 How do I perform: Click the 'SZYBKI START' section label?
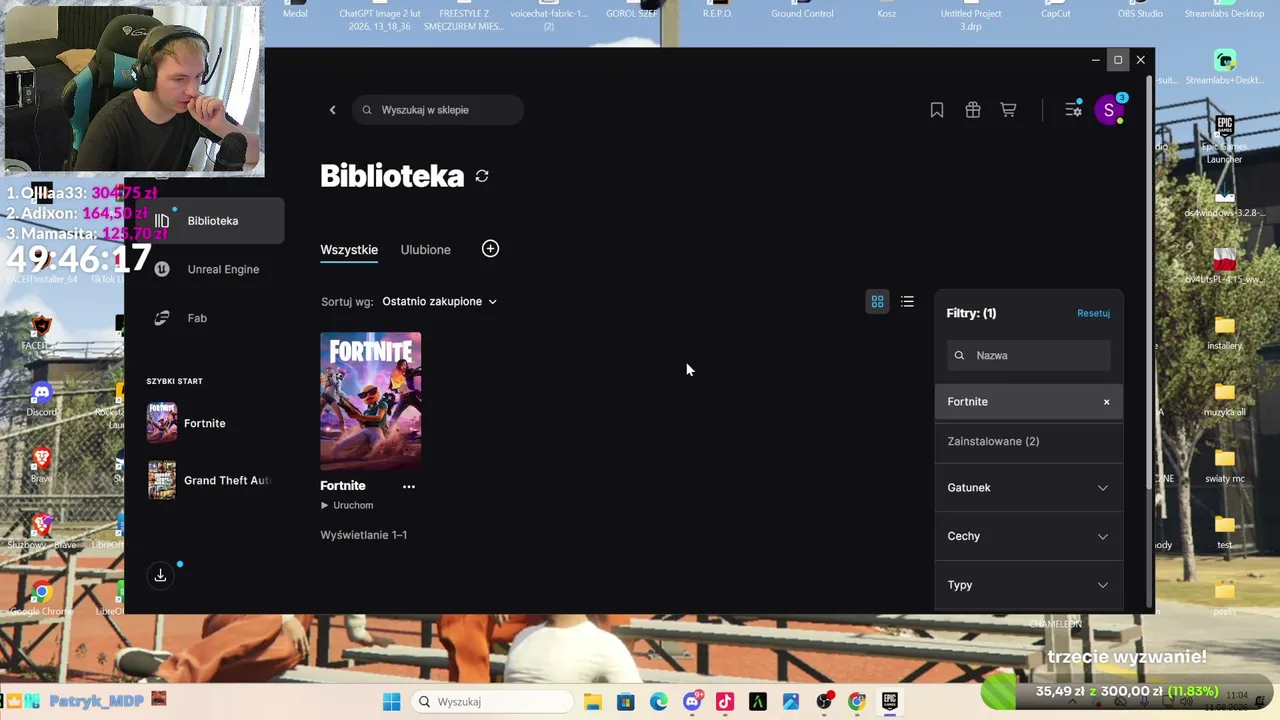point(175,381)
